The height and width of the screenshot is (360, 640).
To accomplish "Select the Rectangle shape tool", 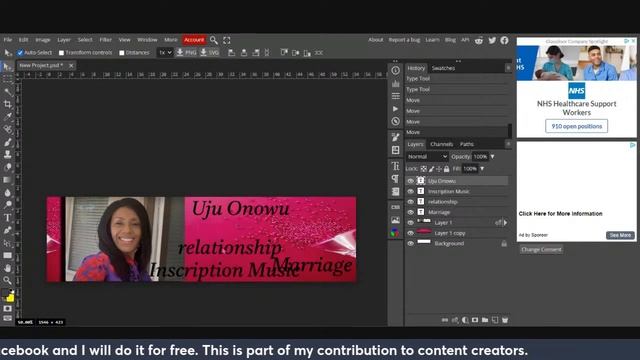I will [x=7, y=256].
